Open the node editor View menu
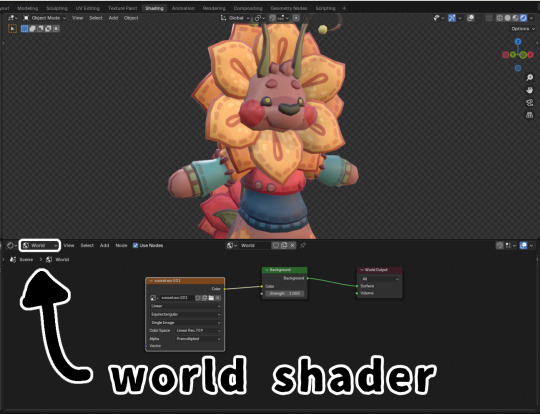 tap(69, 246)
